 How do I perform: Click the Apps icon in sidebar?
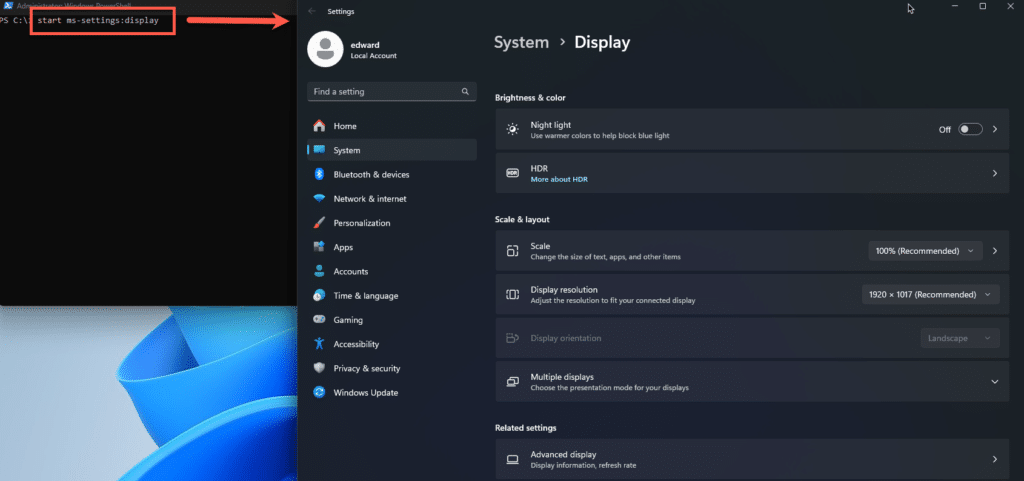coord(319,247)
